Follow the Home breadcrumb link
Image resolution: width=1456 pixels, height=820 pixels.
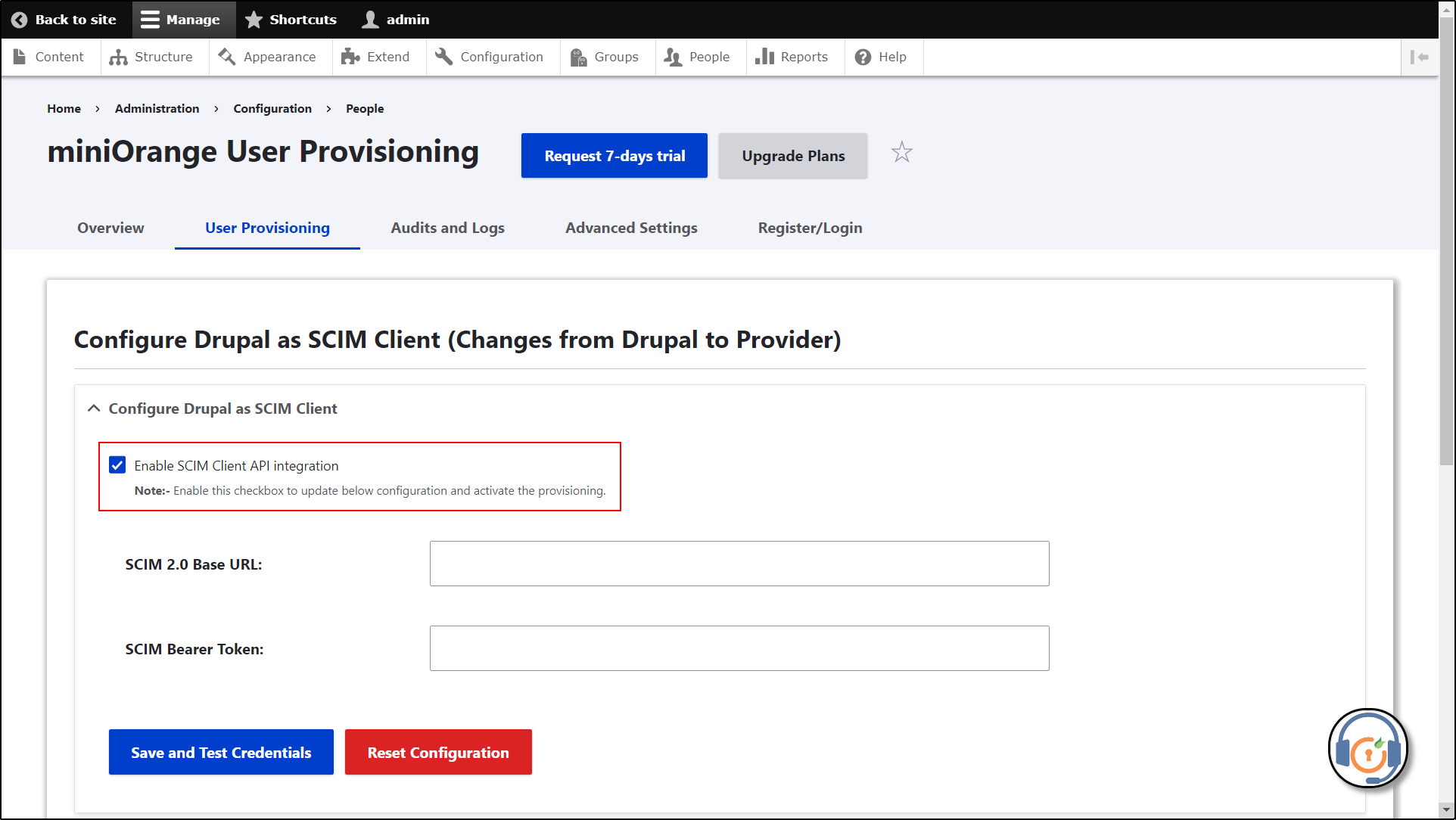click(x=64, y=109)
